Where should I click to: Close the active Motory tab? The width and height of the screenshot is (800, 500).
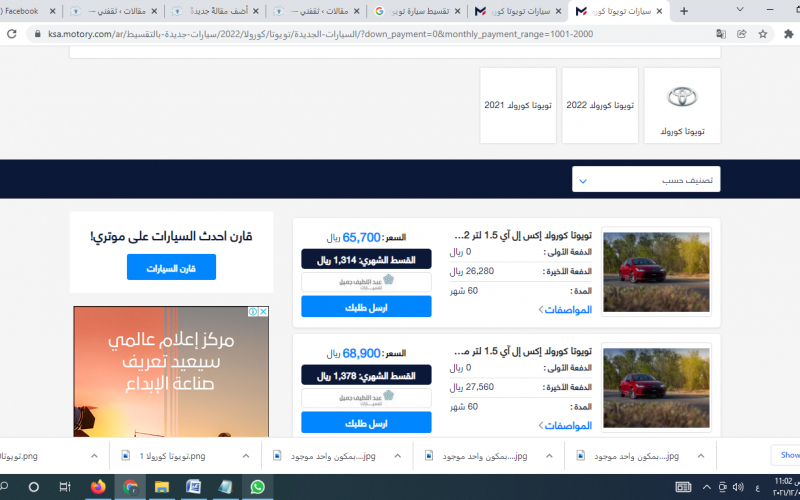659,11
